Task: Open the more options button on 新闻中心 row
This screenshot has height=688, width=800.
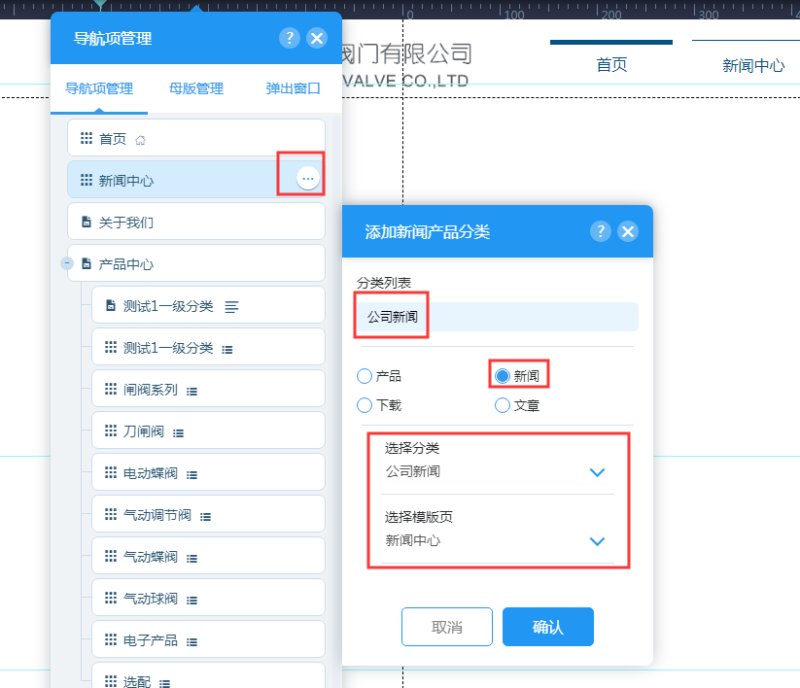Action: pos(308,179)
